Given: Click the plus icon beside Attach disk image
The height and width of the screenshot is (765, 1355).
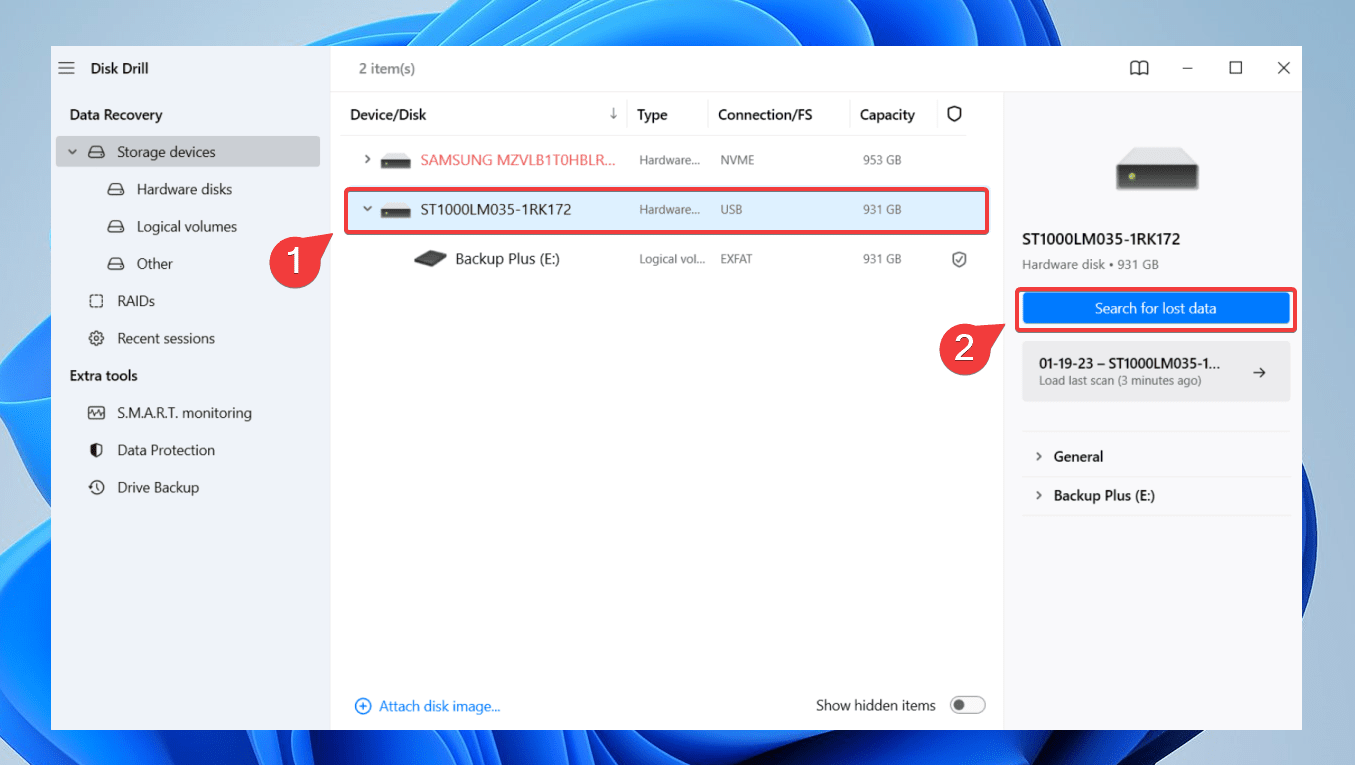Looking at the screenshot, I should point(363,706).
